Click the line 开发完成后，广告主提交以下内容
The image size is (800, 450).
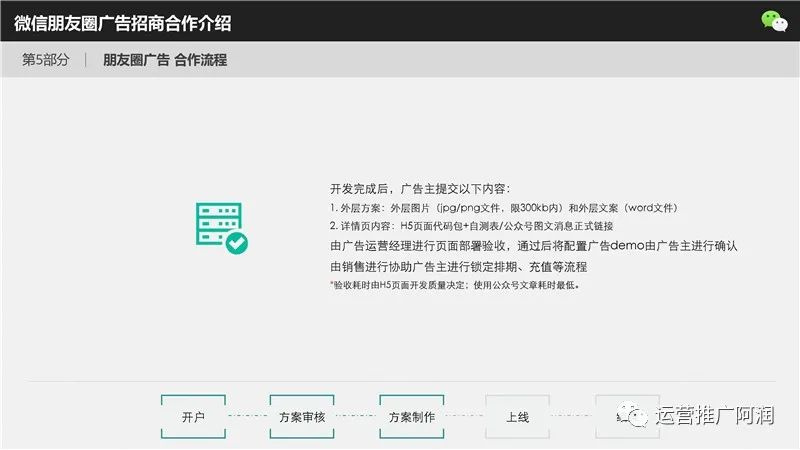420,189
